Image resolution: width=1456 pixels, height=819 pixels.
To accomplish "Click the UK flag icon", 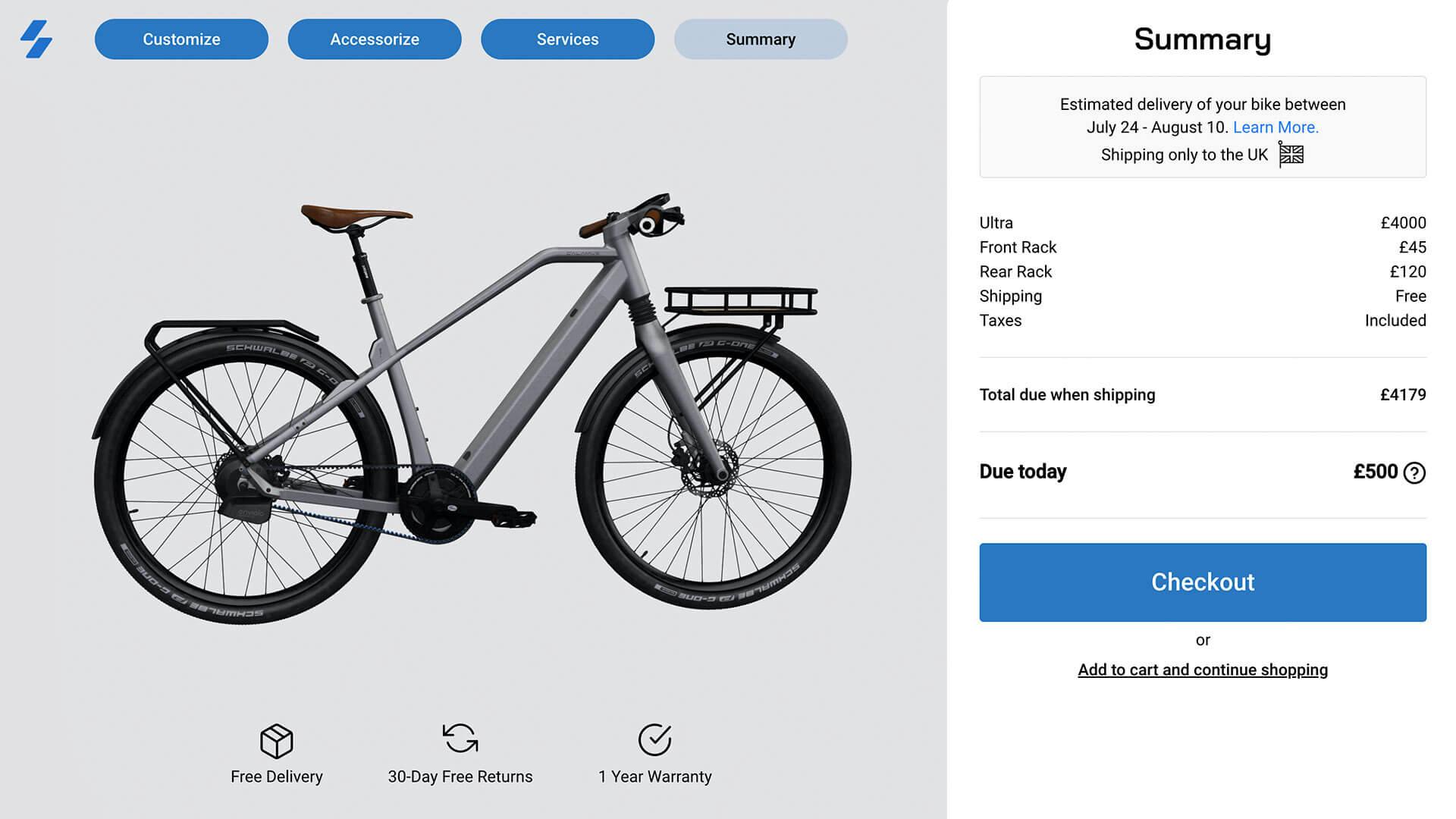I will (1291, 155).
